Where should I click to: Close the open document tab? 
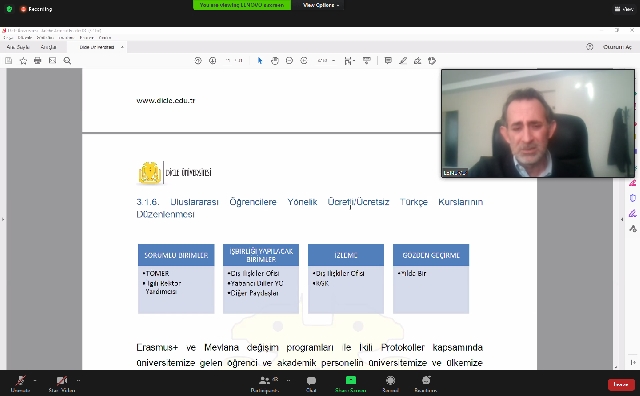(122, 47)
